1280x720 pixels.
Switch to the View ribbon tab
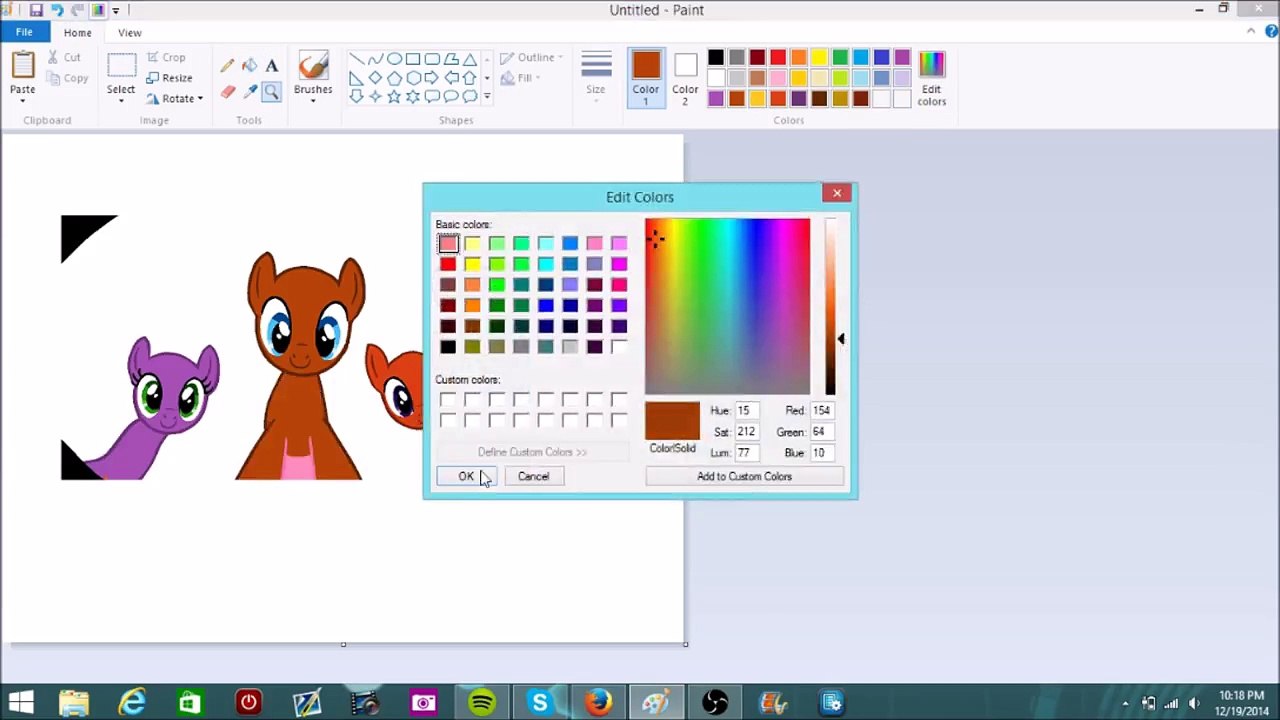[x=129, y=32]
